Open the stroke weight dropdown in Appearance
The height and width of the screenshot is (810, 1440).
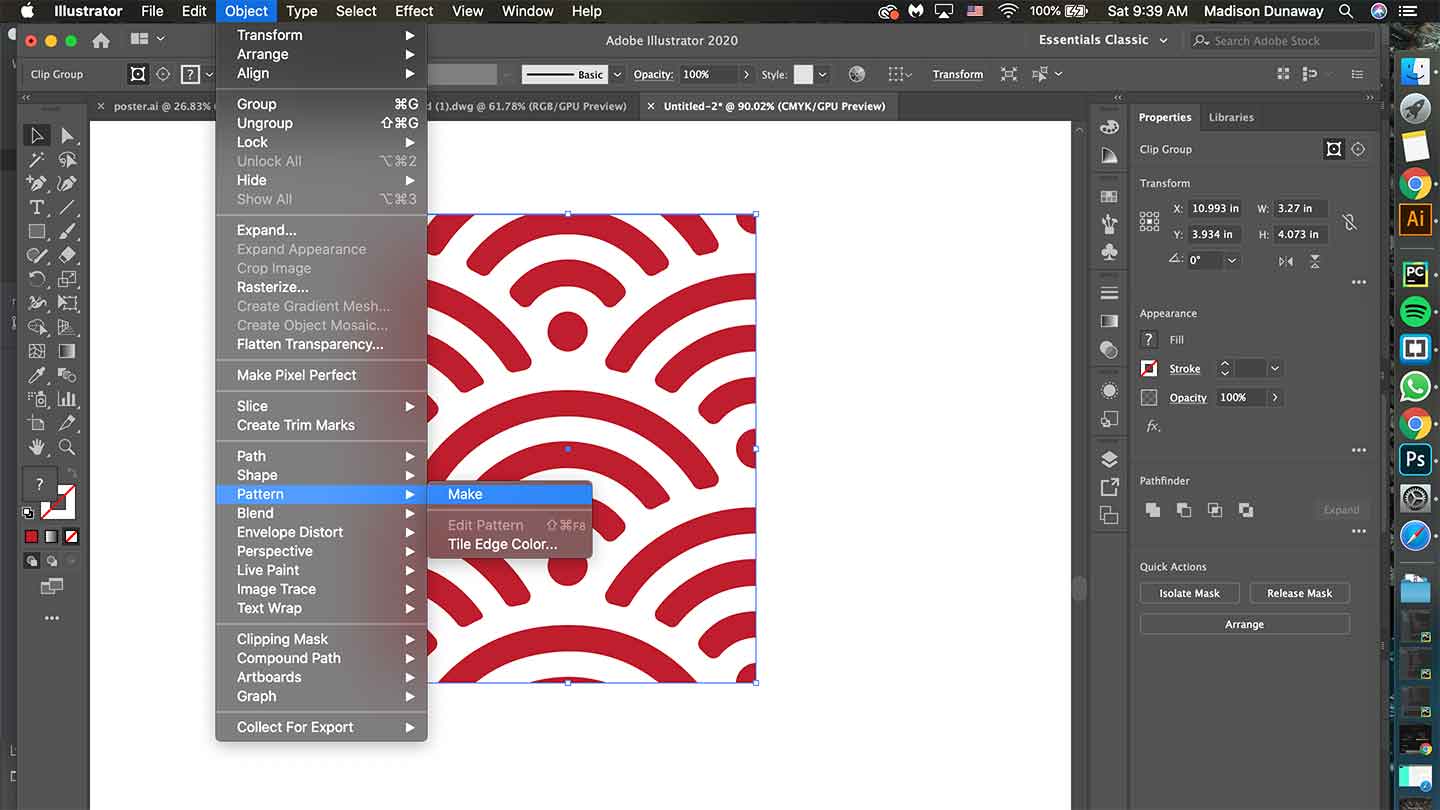click(x=1275, y=369)
